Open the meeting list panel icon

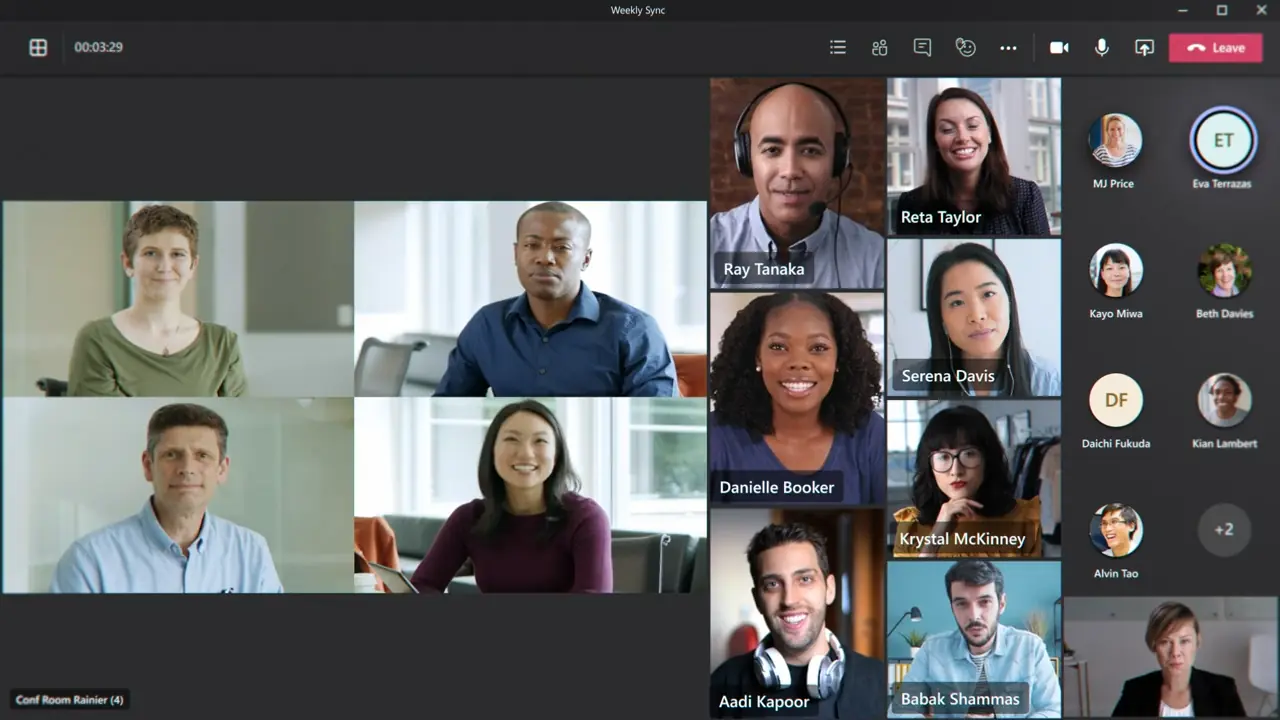click(838, 48)
